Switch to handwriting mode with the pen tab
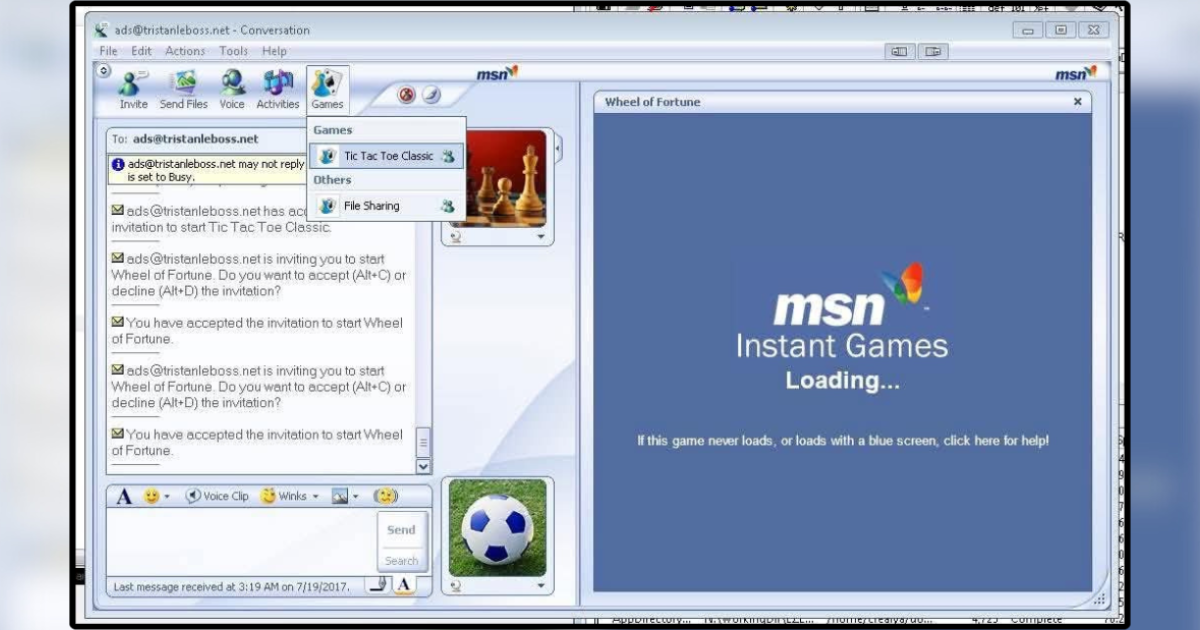The image size is (1200, 630). click(x=377, y=585)
